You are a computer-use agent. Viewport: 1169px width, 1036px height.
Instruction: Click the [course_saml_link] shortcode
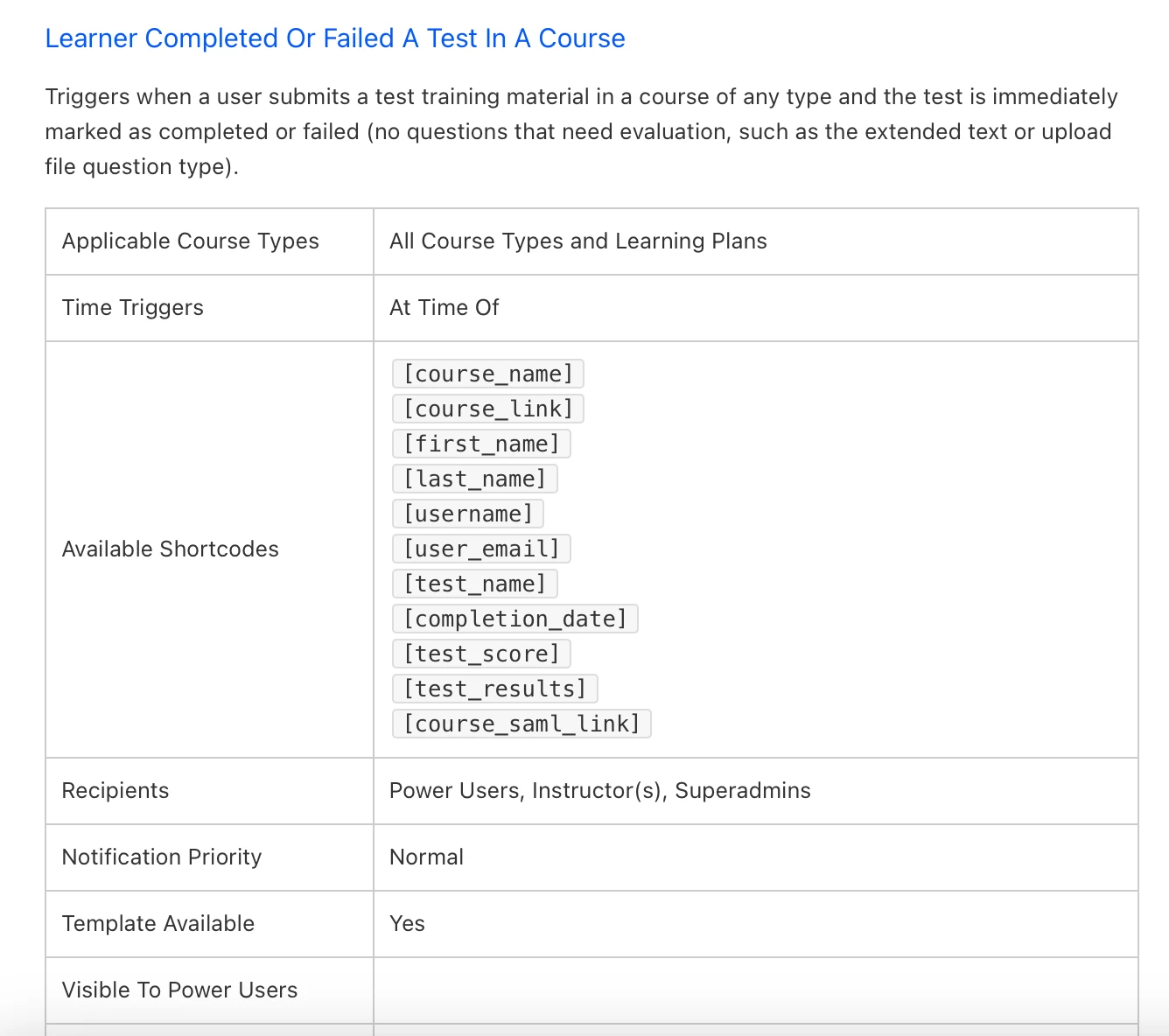point(521,724)
